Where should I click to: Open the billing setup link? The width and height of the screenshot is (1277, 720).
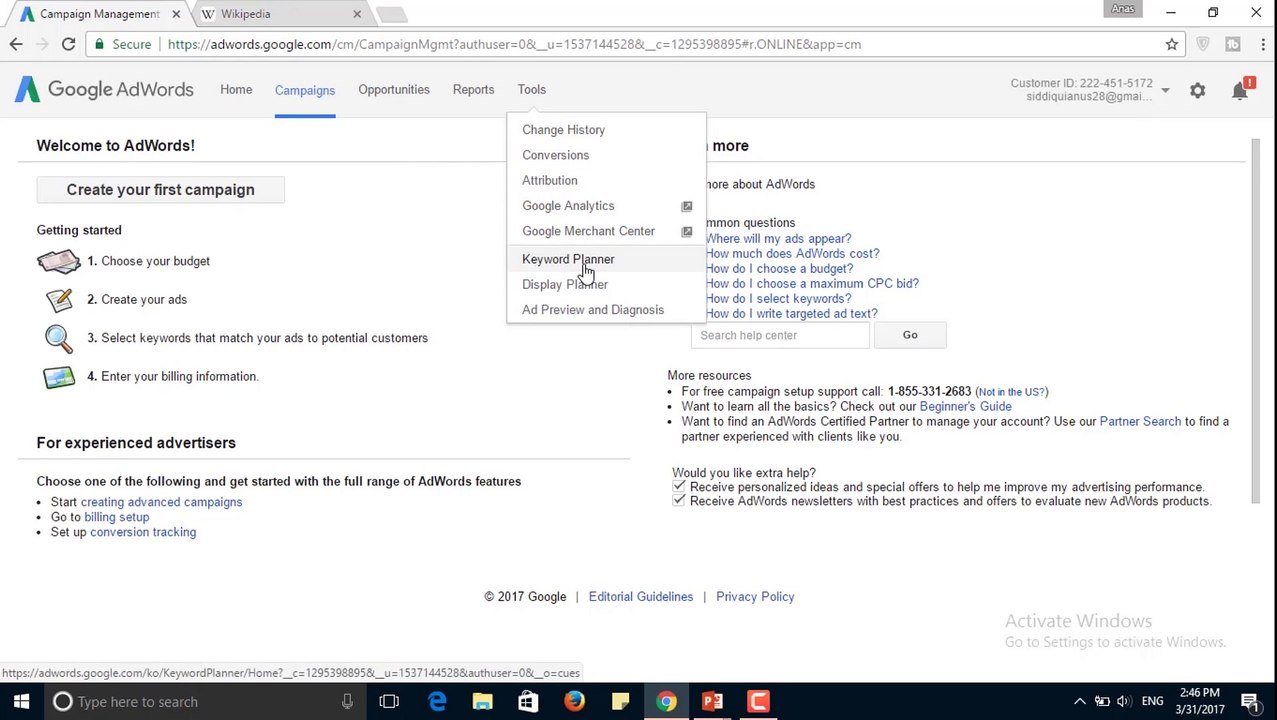coord(116,517)
